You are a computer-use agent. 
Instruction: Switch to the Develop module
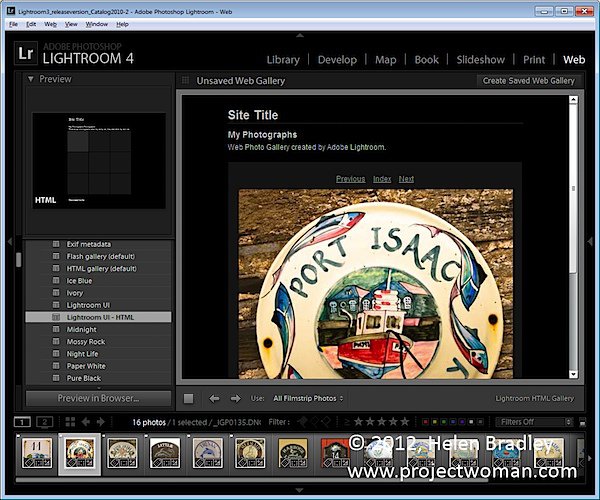[337, 60]
